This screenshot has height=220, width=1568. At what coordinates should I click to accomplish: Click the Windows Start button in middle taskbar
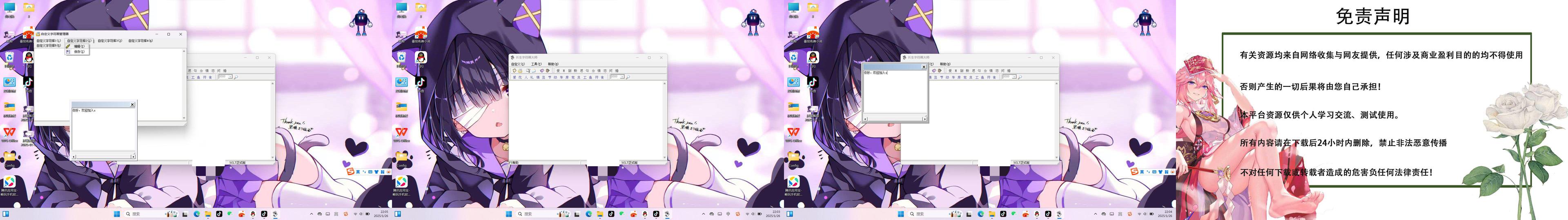509,214
